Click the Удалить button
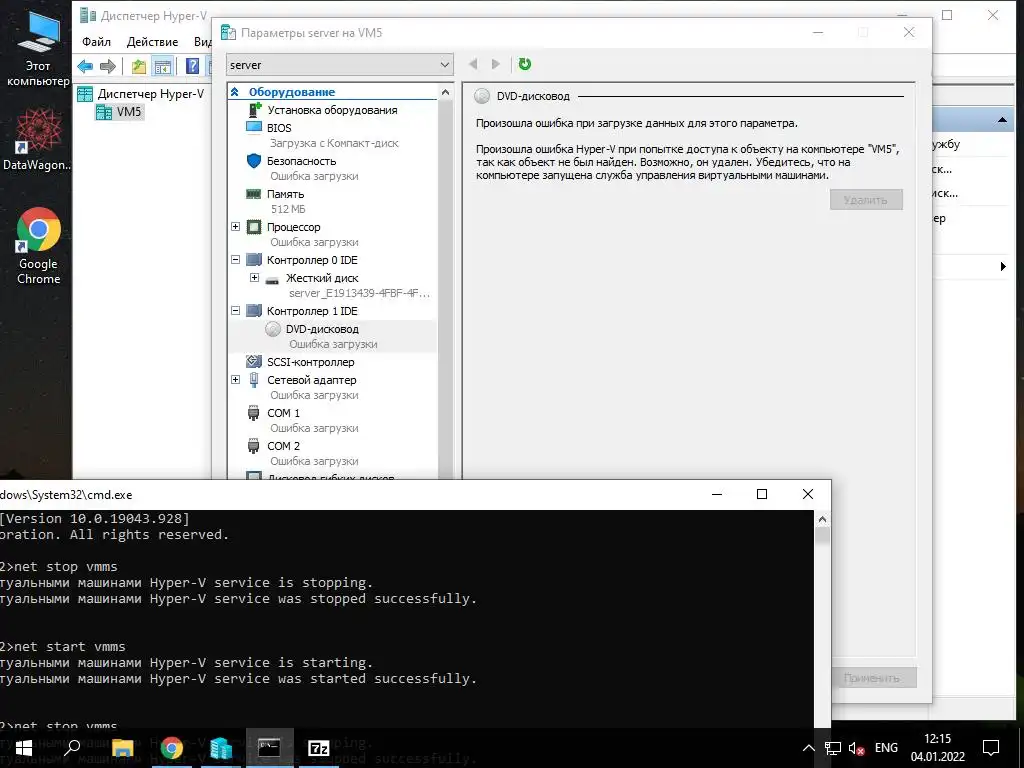The width and height of the screenshot is (1024, 768). [x=866, y=200]
